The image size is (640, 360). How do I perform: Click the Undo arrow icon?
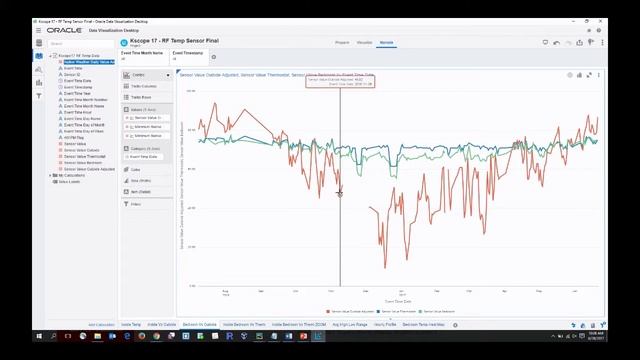pos(556,42)
